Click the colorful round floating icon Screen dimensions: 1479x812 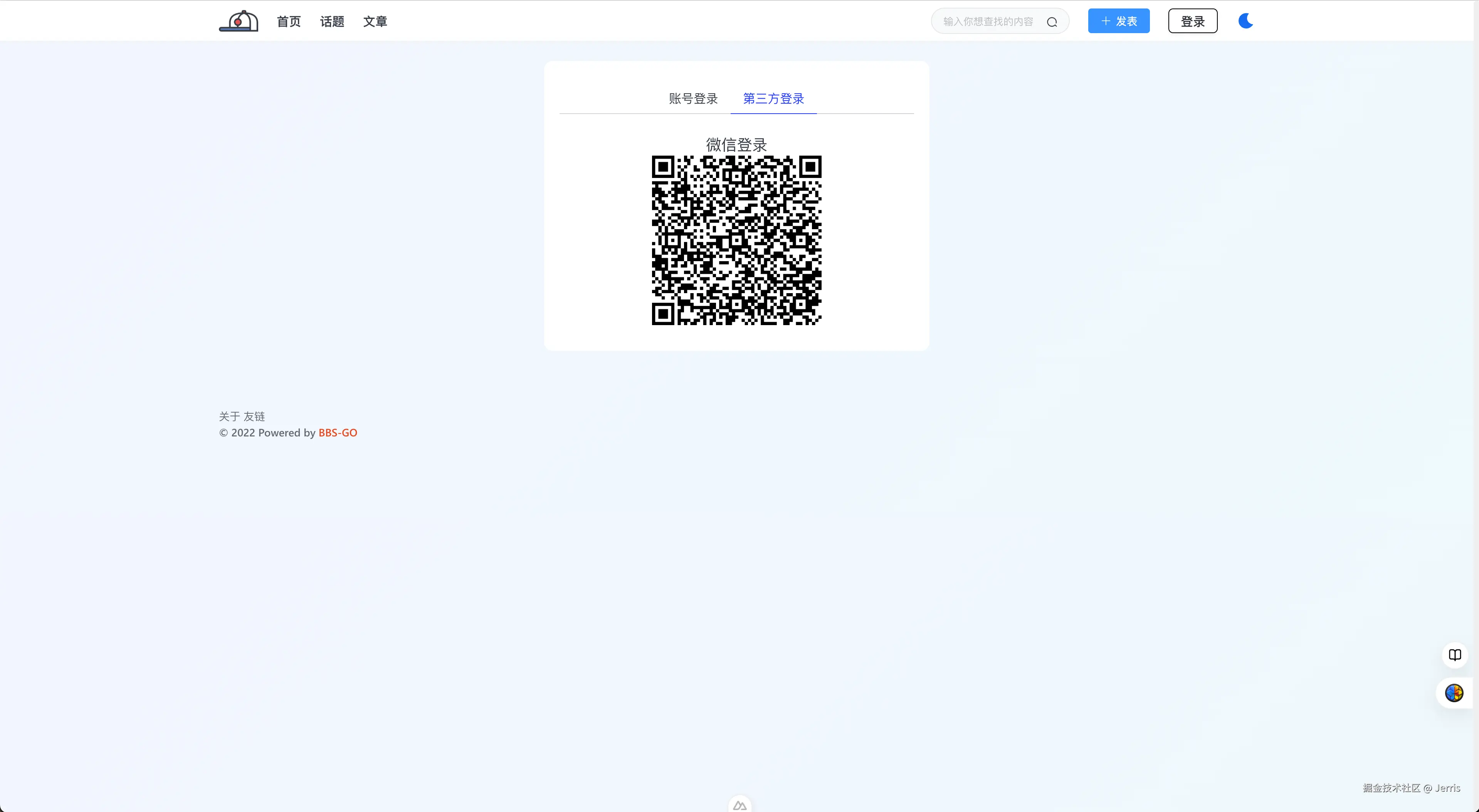pos(1454,693)
